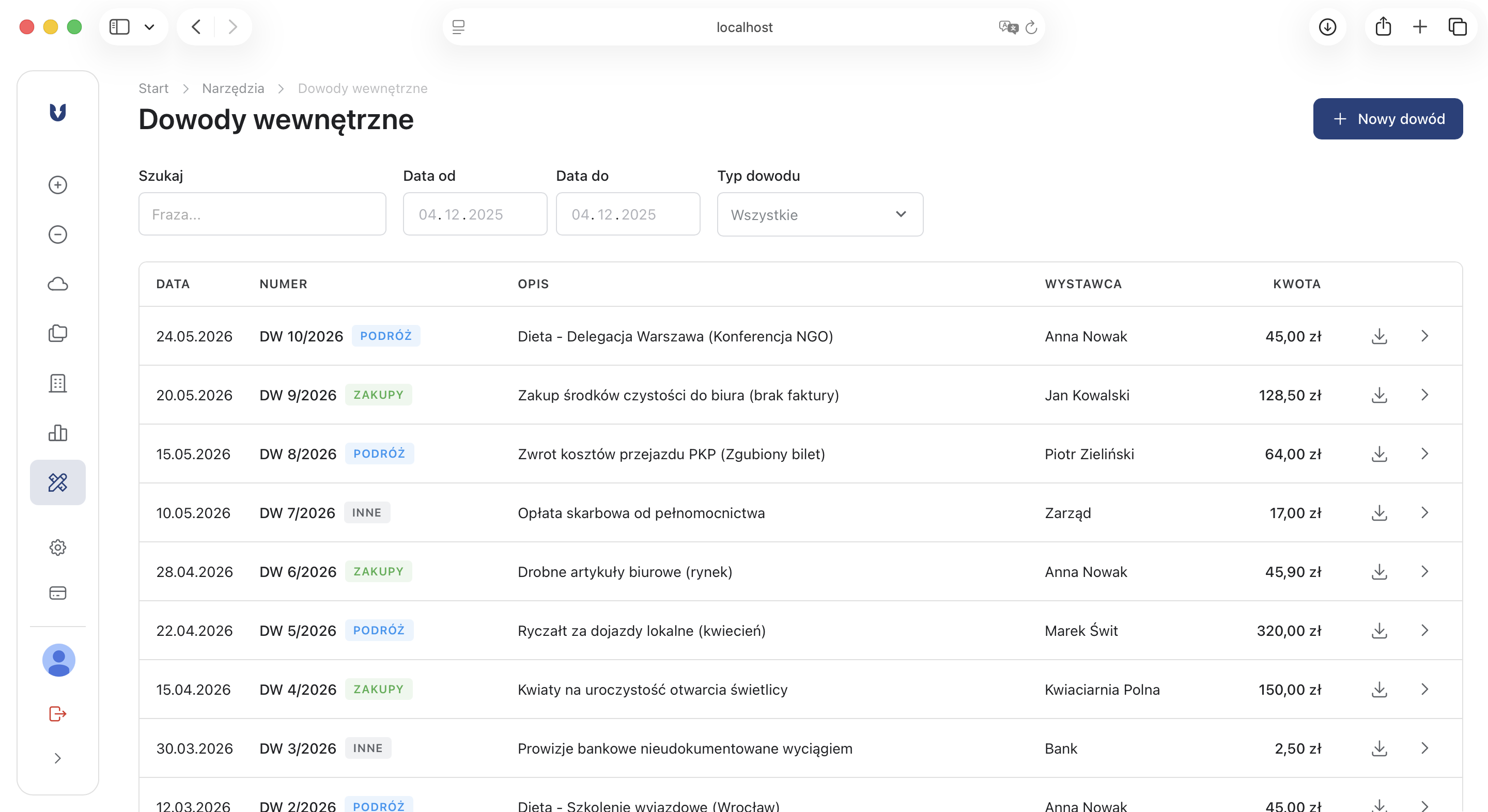Viewport: 1488px width, 812px height.
Task: Download the DW 7/2026 document
Action: [x=1380, y=513]
